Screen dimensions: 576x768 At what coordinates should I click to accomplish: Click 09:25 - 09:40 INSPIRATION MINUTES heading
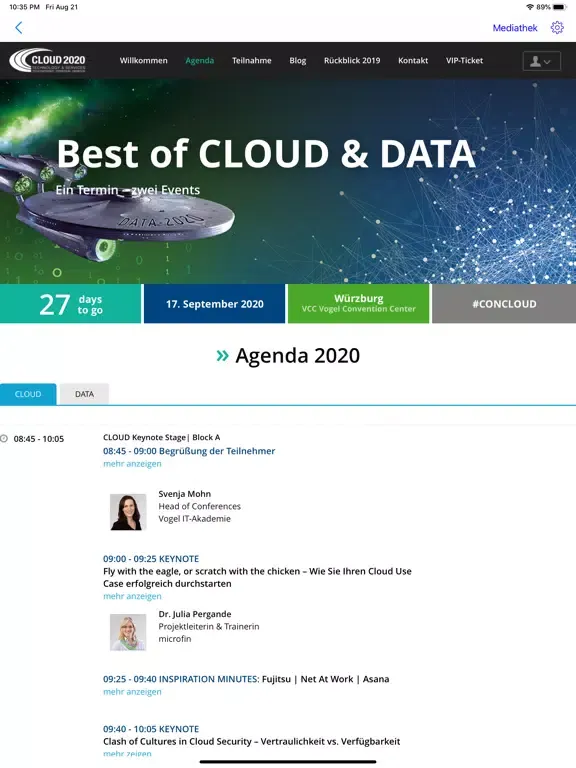tap(181, 679)
